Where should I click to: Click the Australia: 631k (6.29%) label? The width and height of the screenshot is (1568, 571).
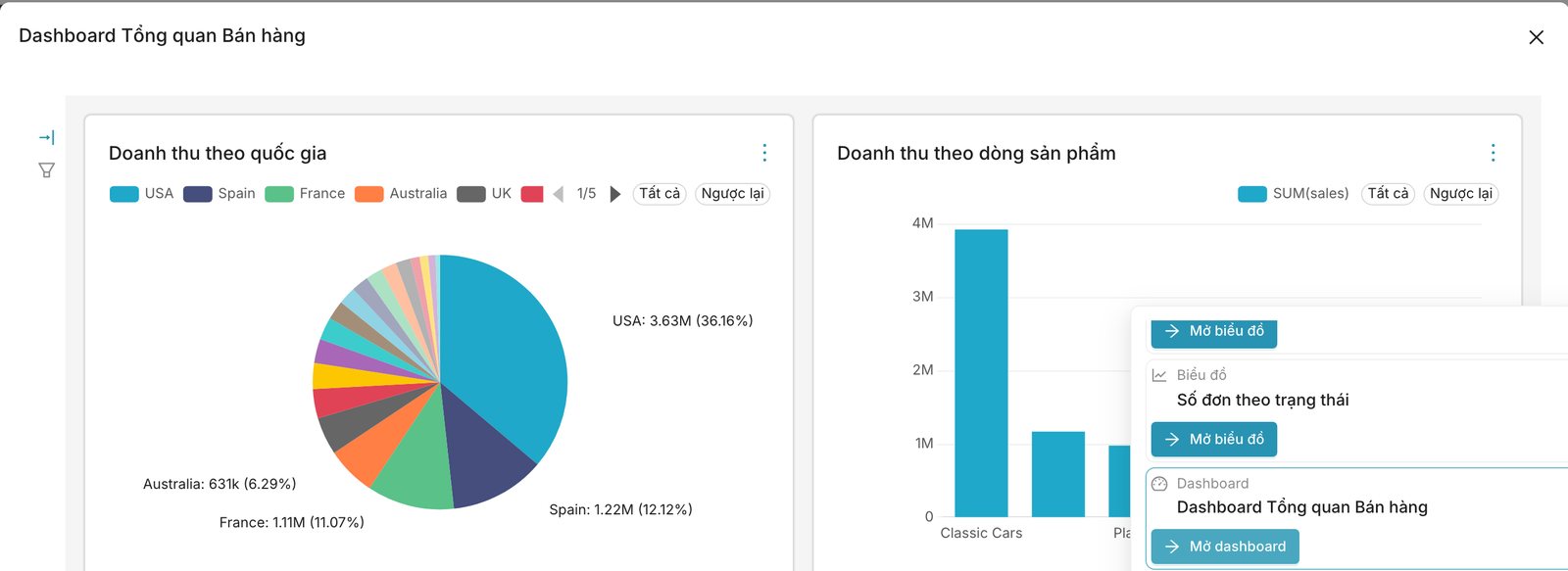(220, 485)
